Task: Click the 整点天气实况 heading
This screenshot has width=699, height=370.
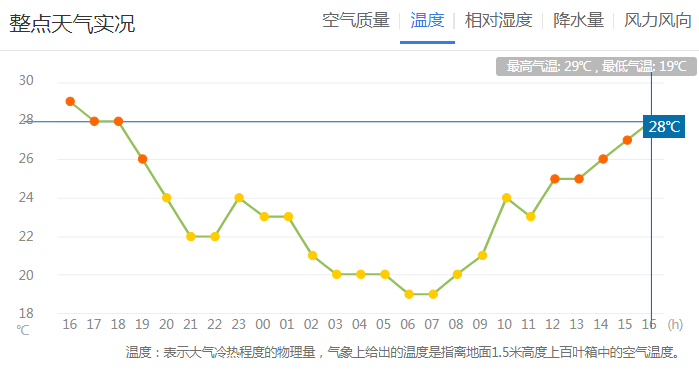Action: coord(72,24)
